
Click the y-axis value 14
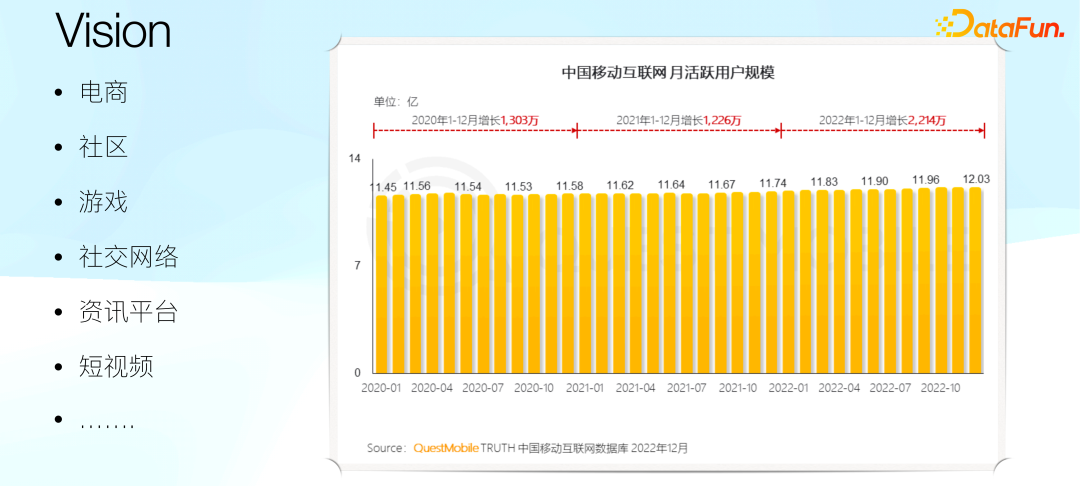tap(355, 158)
